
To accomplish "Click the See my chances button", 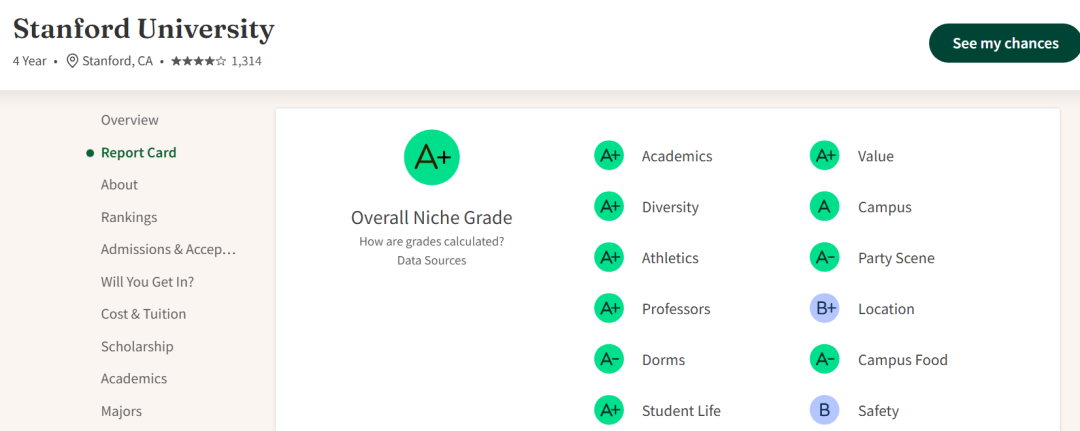I will [1005, 43].
